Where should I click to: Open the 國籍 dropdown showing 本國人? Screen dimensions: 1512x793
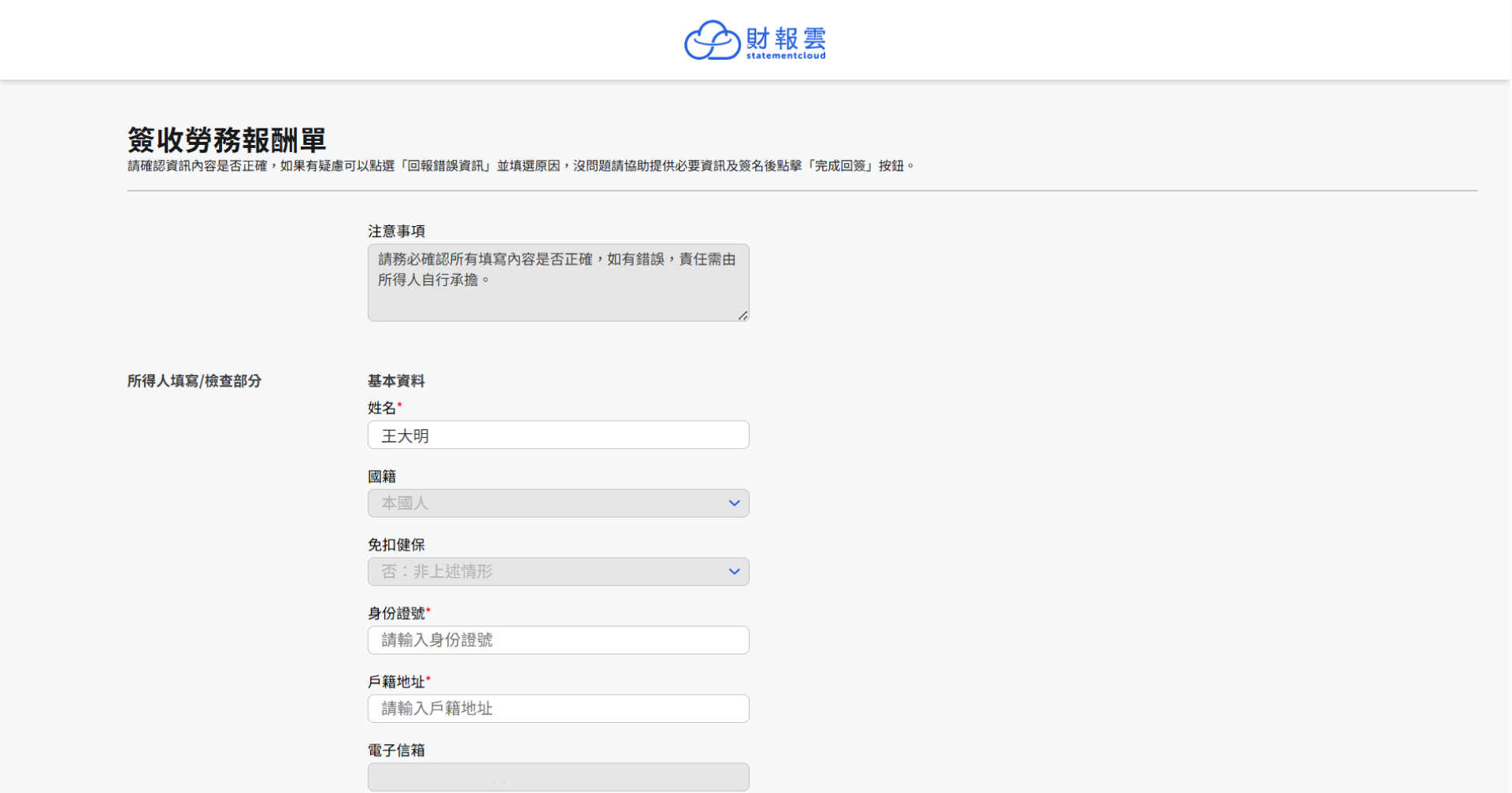coord(558,503)
